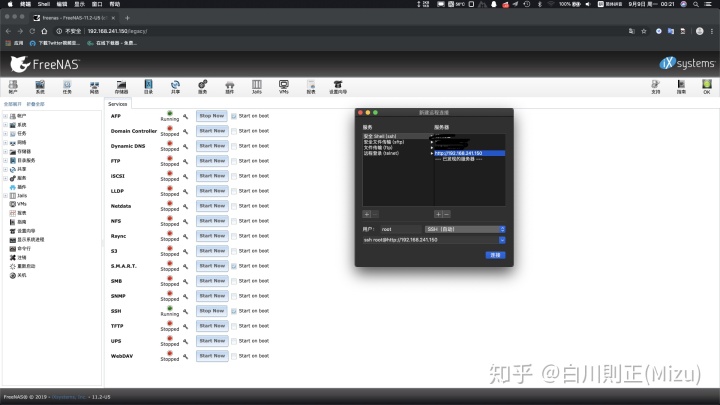
Task: Toggle iSCSI Start on boot checkbox
Action: [234, 176]
